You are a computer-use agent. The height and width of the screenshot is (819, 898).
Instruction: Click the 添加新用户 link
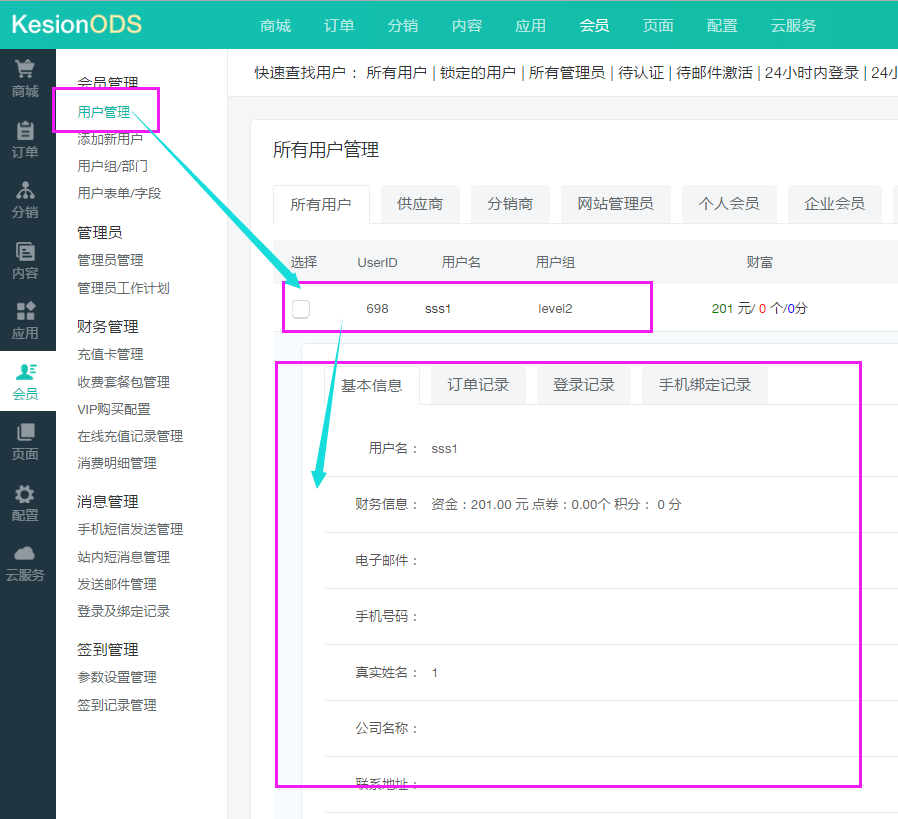point(110,139)
